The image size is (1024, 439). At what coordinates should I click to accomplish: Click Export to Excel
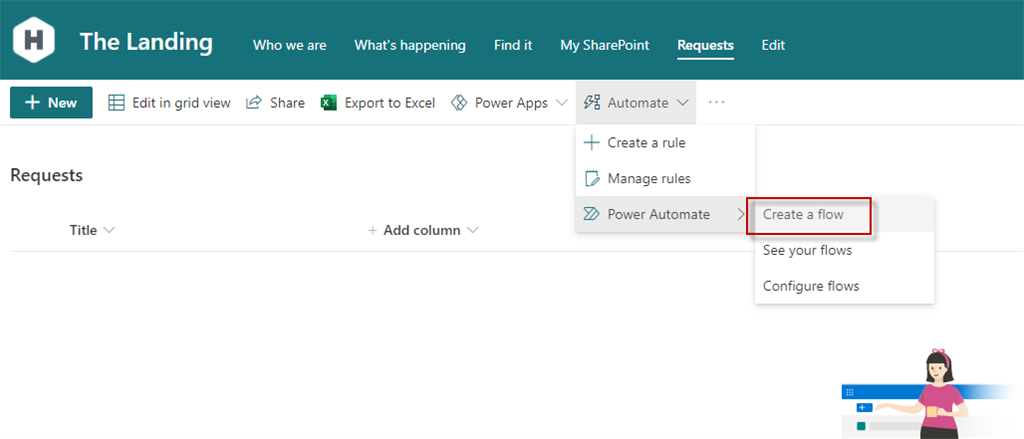click(x=378, y=103)
